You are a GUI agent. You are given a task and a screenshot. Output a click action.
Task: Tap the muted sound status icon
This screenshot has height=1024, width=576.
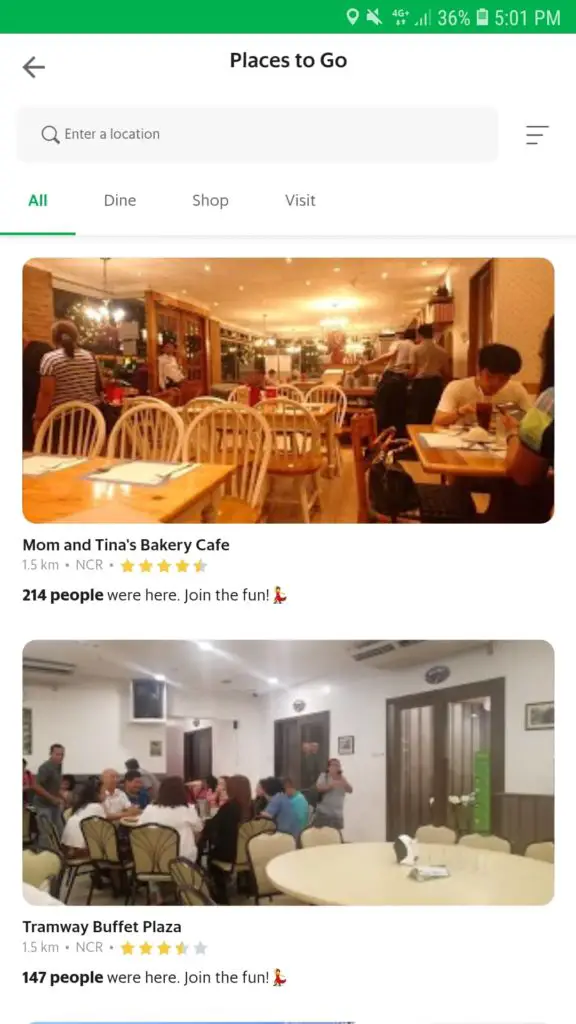pos(374,17)
